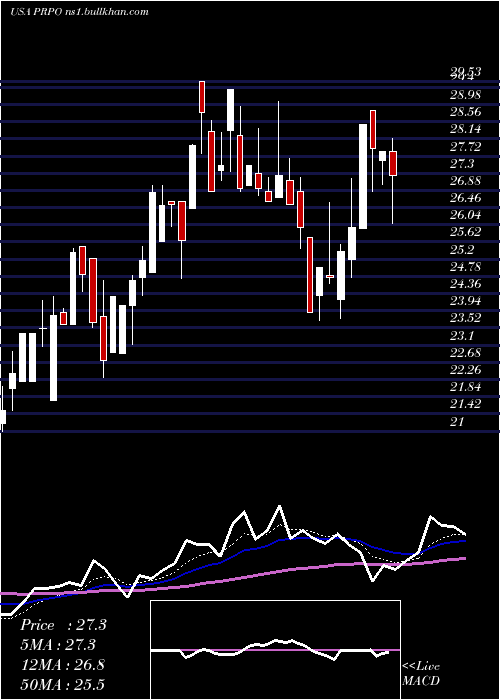The height and width of the screenshot is (700, 500).
Task: Click the last red candlestick on the right
Action: click(x=393, y=163)
